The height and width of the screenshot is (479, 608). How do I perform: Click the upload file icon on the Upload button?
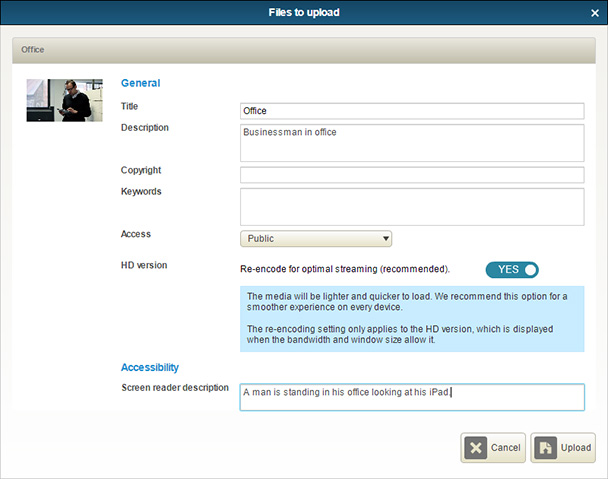tap(546, 448)
